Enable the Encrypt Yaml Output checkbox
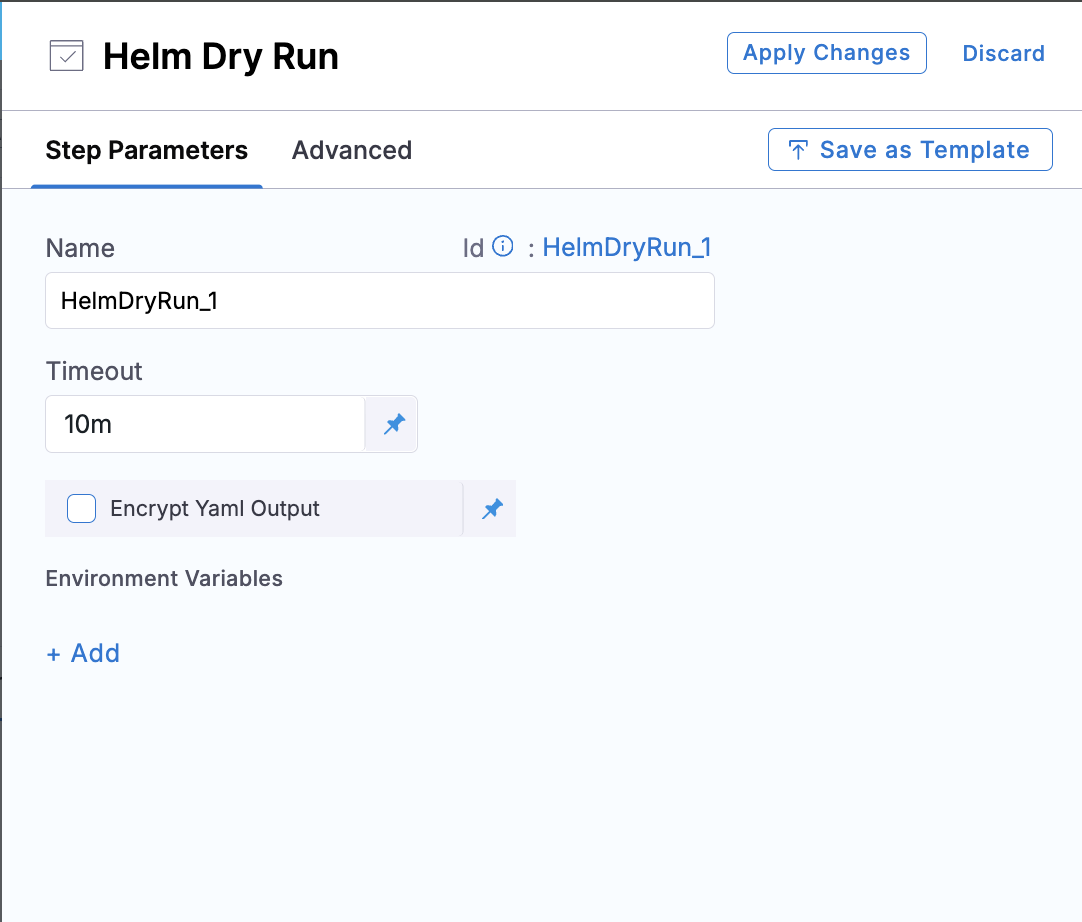The width and height of the screenshot is (1082, 922). [81, 509]
